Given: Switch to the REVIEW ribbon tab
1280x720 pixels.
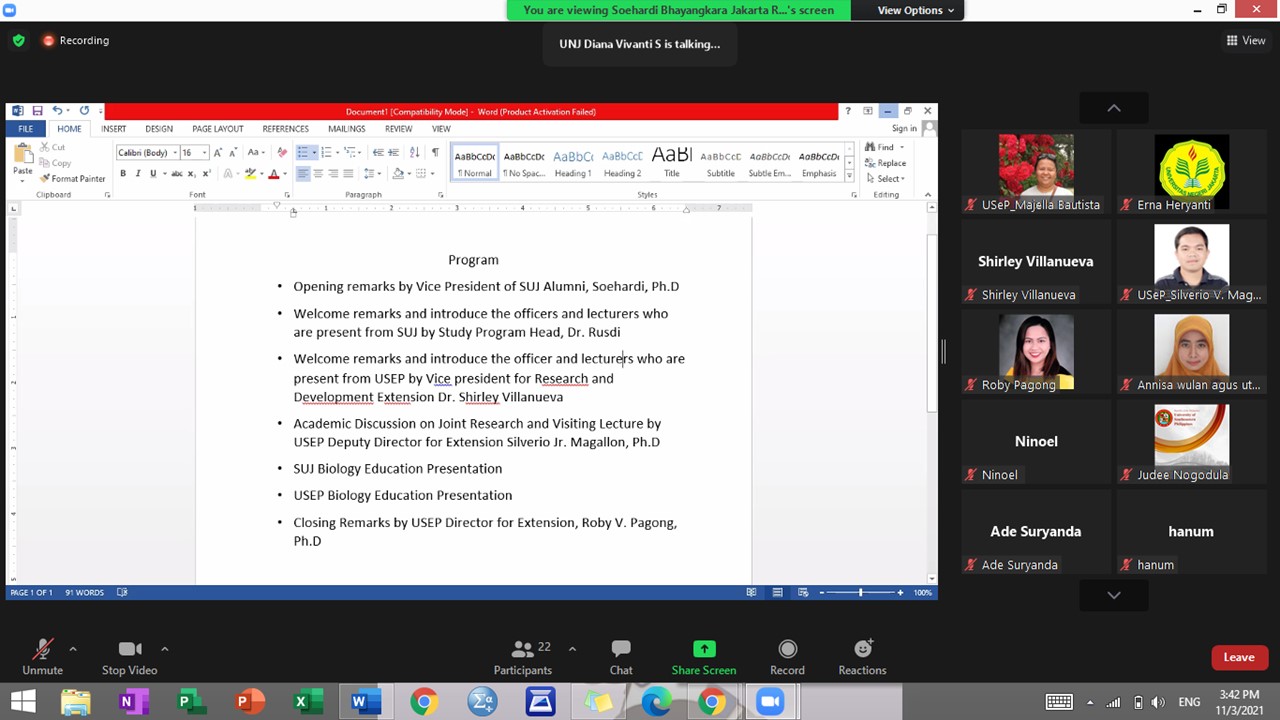Looking at the screenshot, I should tap(398, 129).
